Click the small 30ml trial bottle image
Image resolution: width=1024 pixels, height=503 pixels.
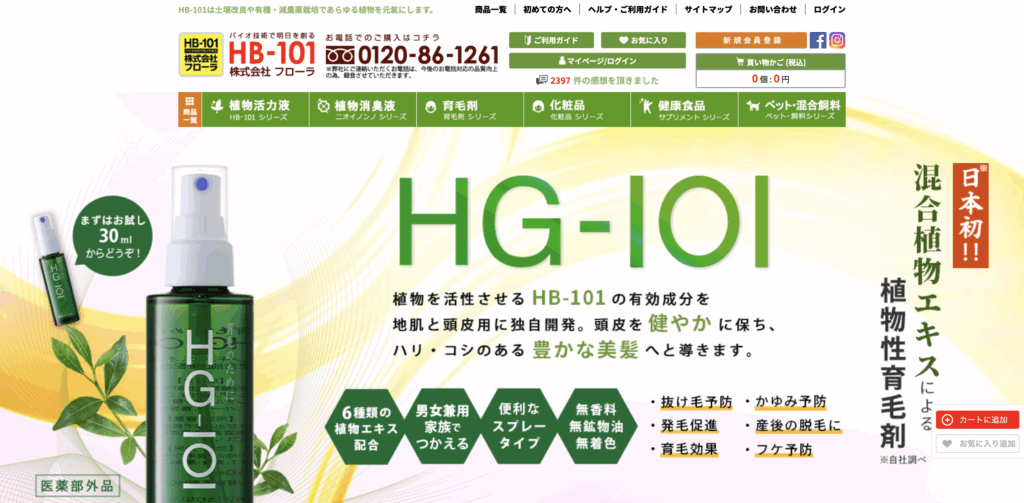click(56, 268)
